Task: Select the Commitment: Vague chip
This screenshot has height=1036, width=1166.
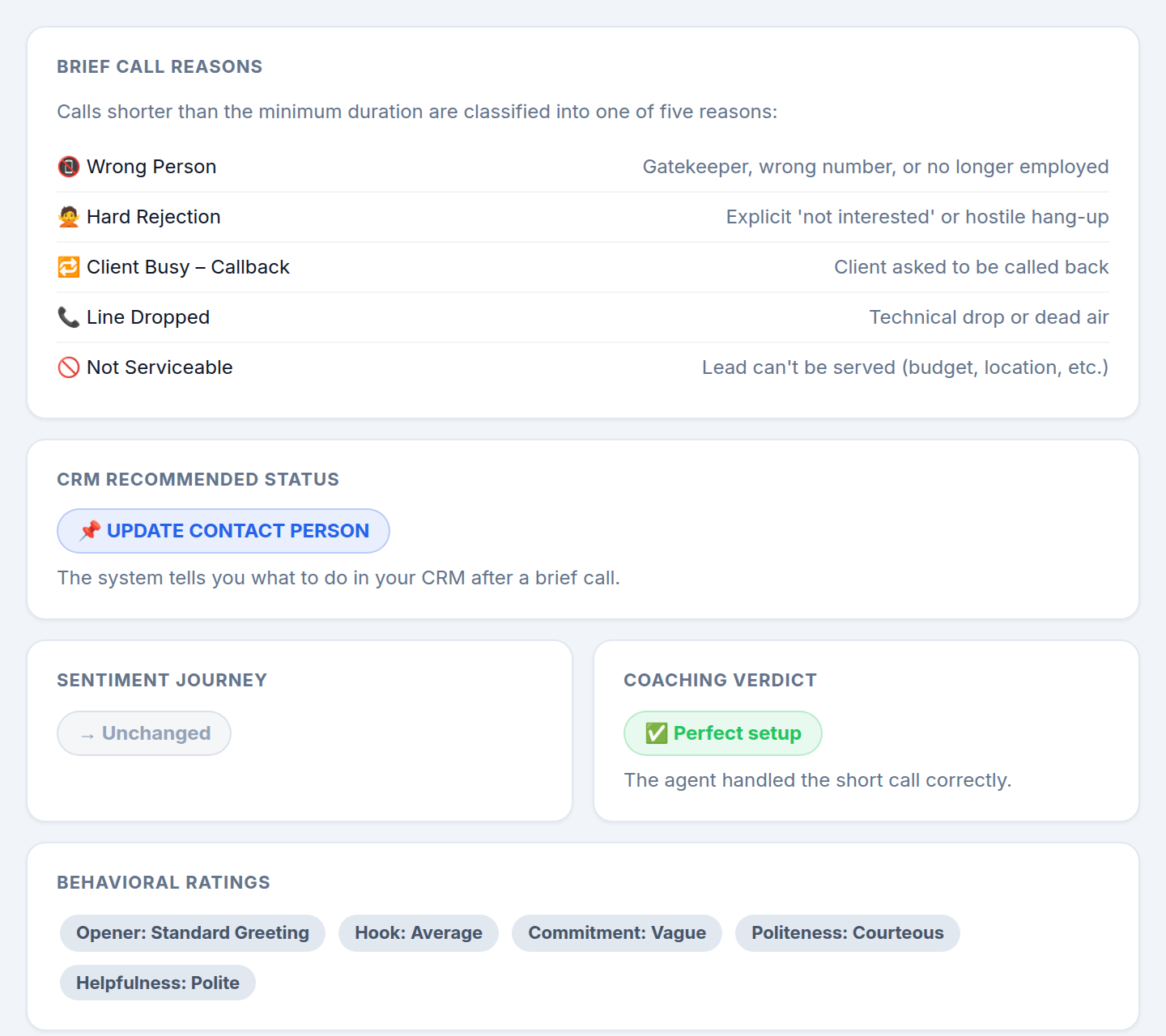Action: [x=617, y=933]
